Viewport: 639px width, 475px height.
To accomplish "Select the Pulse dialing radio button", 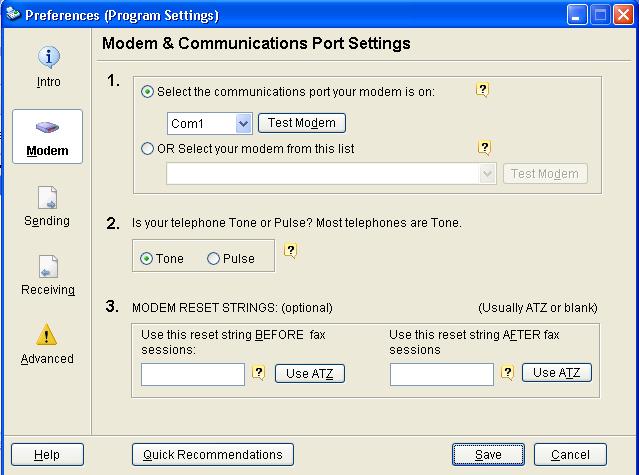I will [x=213, y=259].
